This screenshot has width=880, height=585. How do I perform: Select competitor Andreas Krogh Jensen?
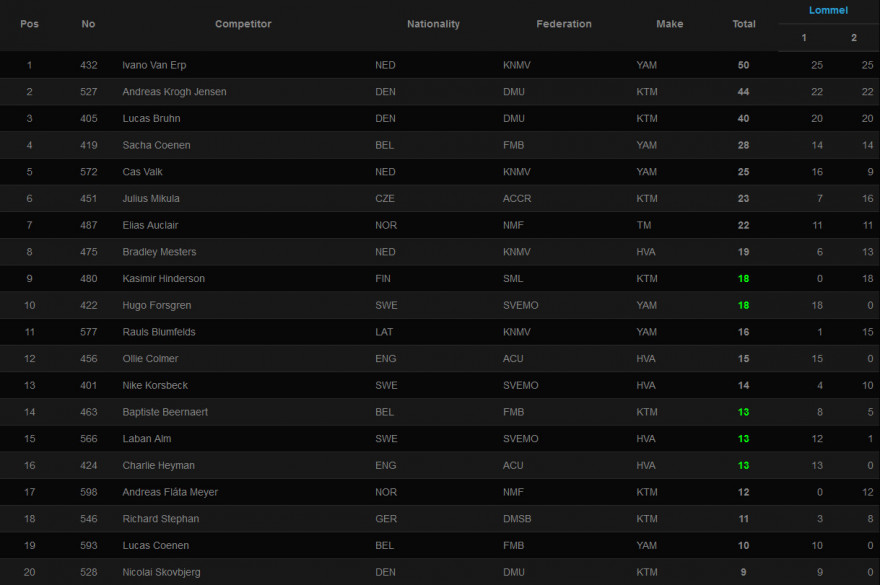click(175, 92)
